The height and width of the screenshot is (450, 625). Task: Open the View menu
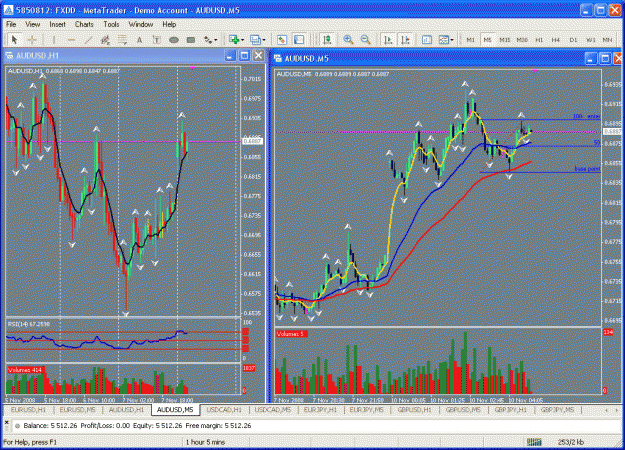pyautogui.click(x=33, y=24)
